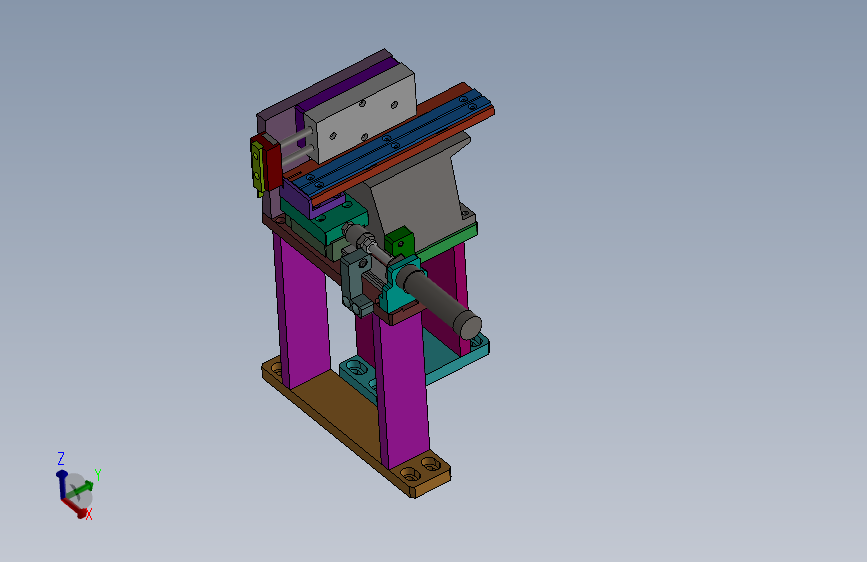Select the yellow-green end piece
The image size is (867, 562).
[257, 167]
